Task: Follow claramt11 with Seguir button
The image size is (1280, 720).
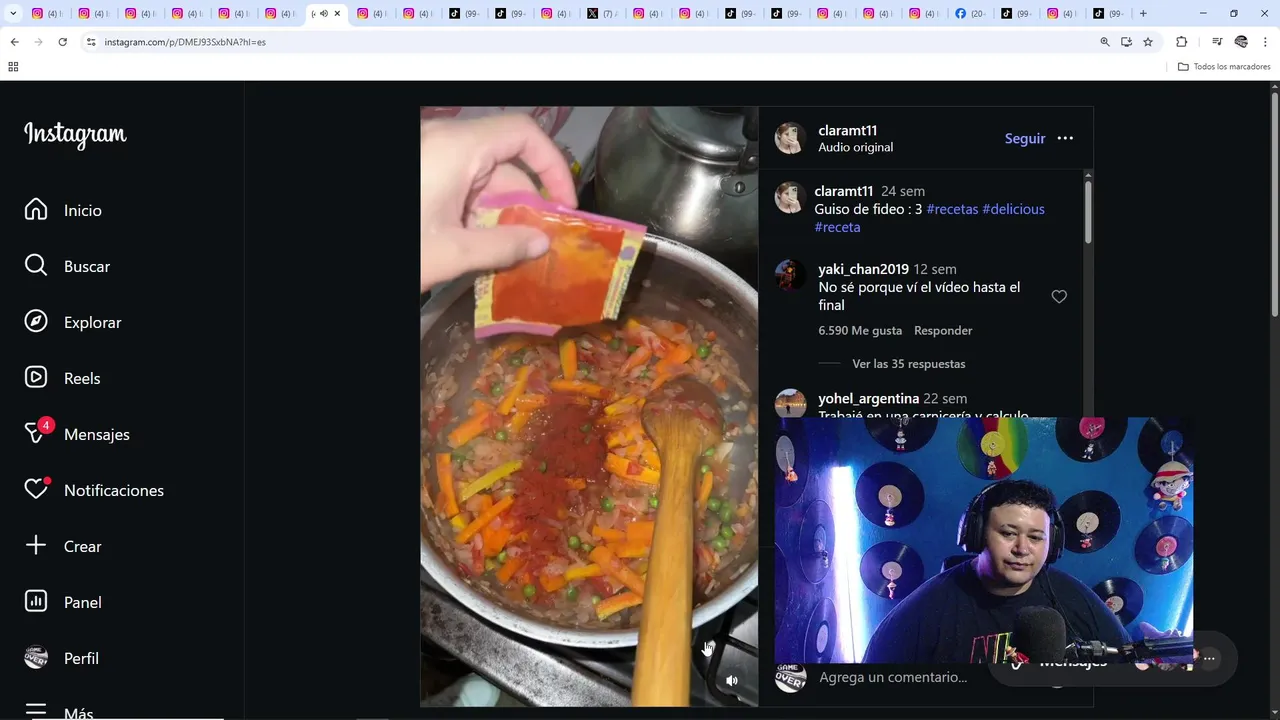Action: click(1025, 139)
